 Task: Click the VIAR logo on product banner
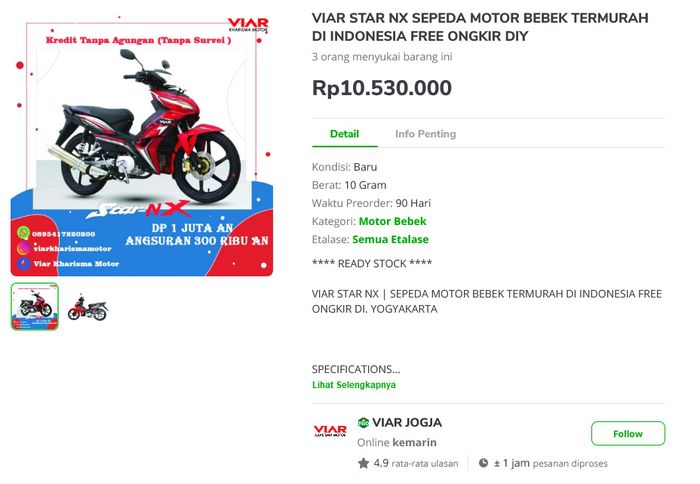pyautogui.click(x=248, y=25)
